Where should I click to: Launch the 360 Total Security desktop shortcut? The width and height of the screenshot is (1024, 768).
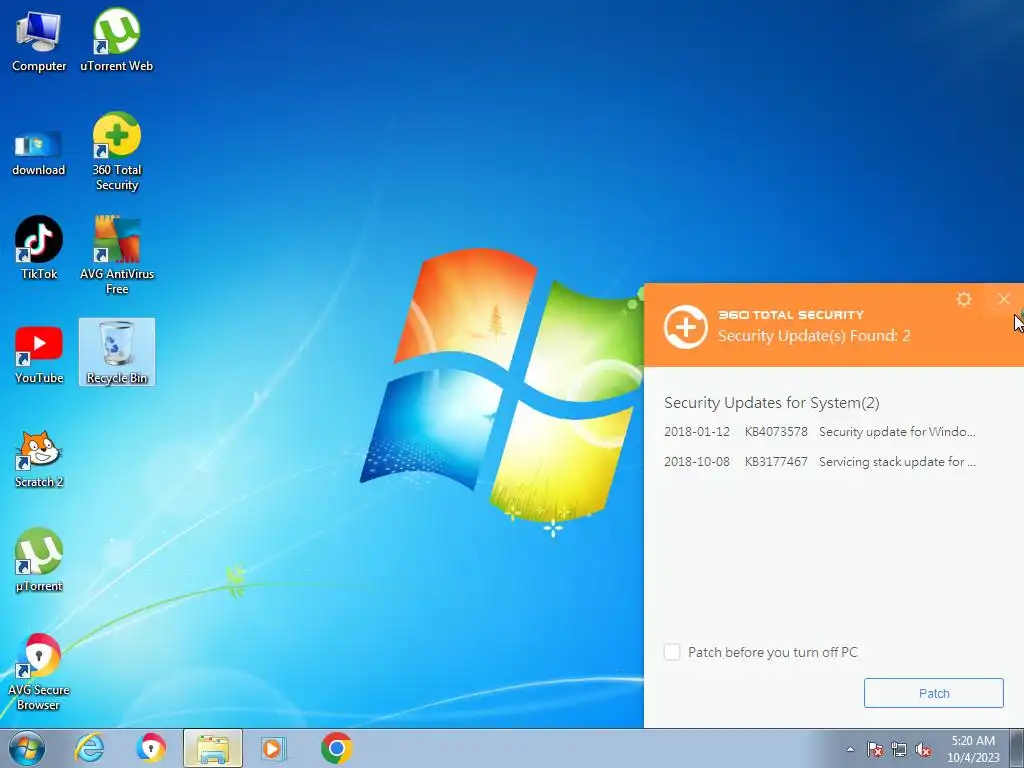[116, 152]
